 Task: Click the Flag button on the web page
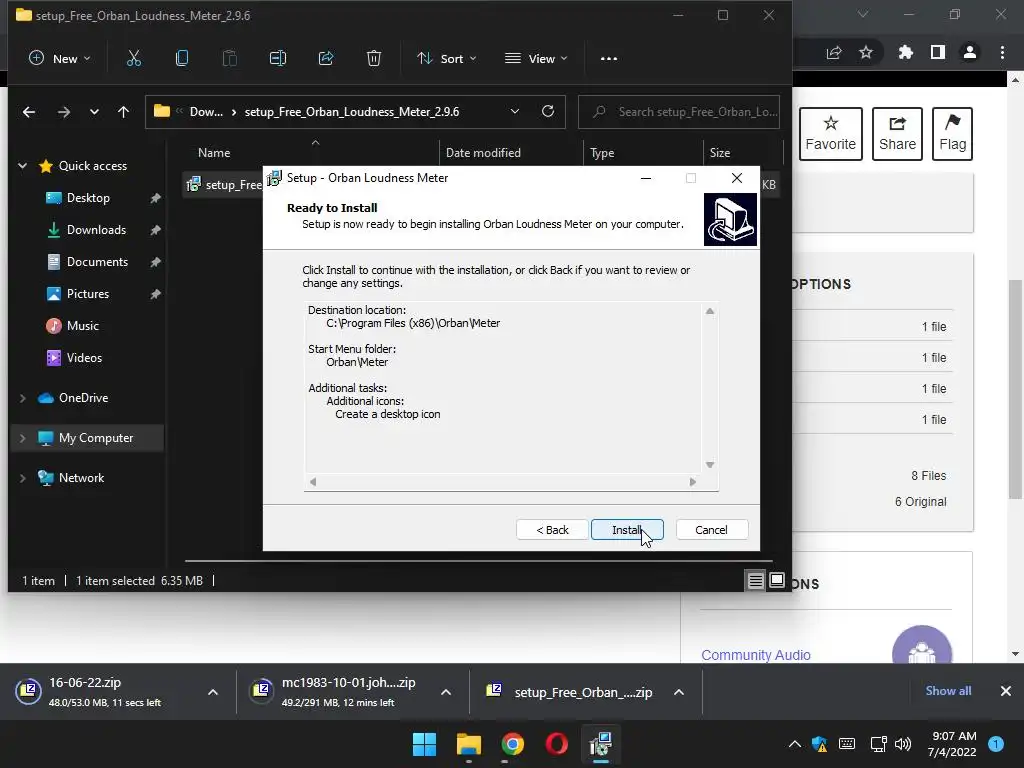tap(952, 134)
